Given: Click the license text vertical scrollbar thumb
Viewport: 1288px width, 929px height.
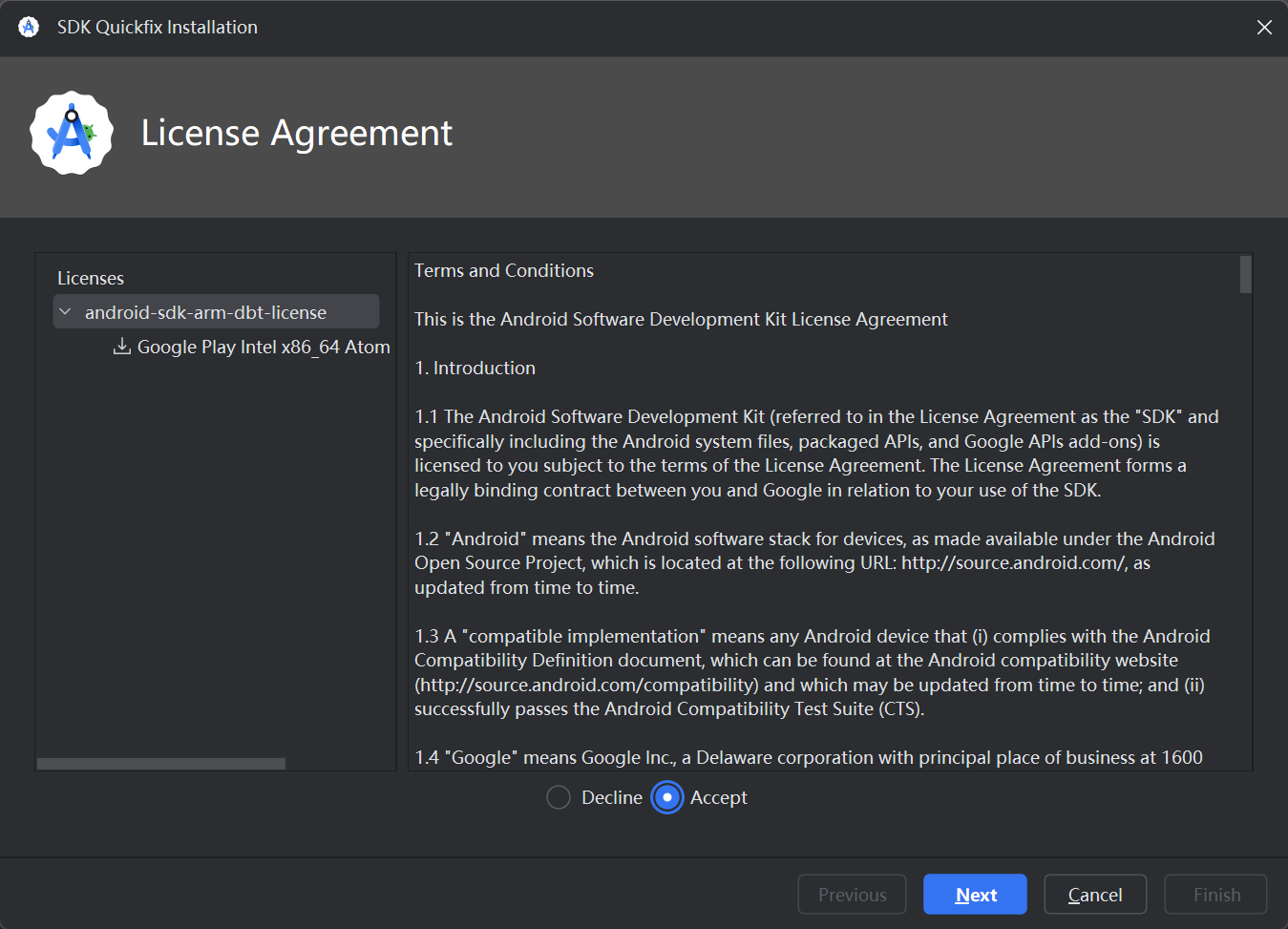Looking at the screenshot, I should pyautogui.click(x=1245, y=274).
